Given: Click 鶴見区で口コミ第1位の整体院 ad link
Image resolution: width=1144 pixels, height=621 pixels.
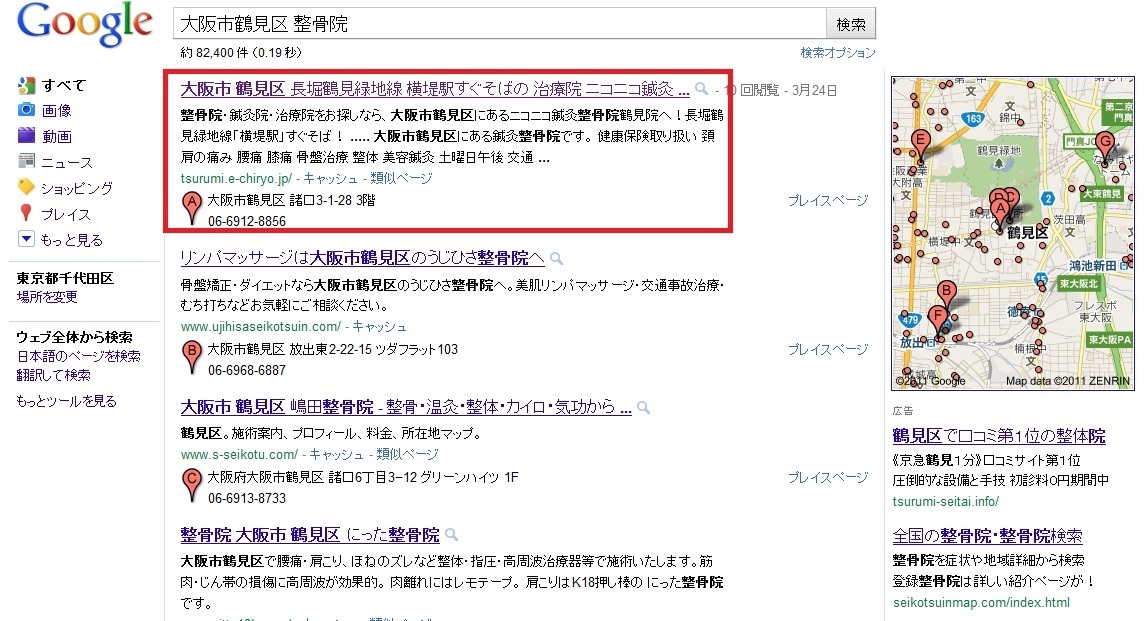Looking at the screenshot, I should [x=999, y=436].
